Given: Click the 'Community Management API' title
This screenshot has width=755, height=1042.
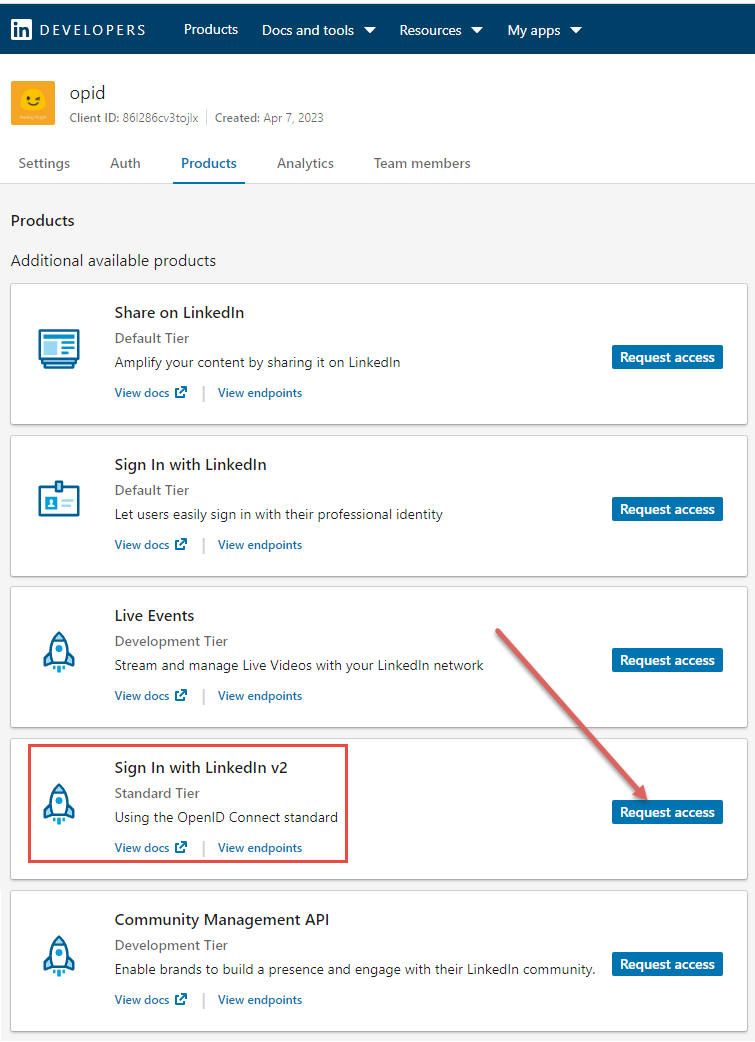Looking at the screenshot, I should (222, 920).
